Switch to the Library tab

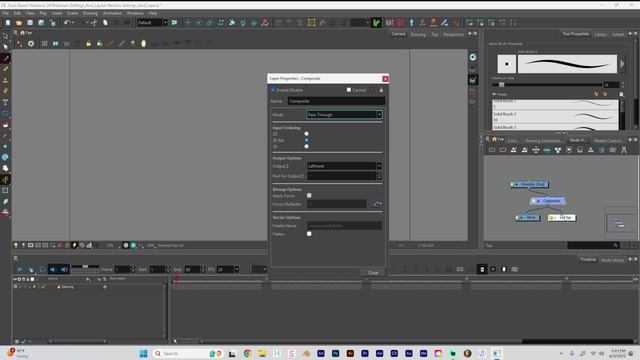(x=600, y=34)
